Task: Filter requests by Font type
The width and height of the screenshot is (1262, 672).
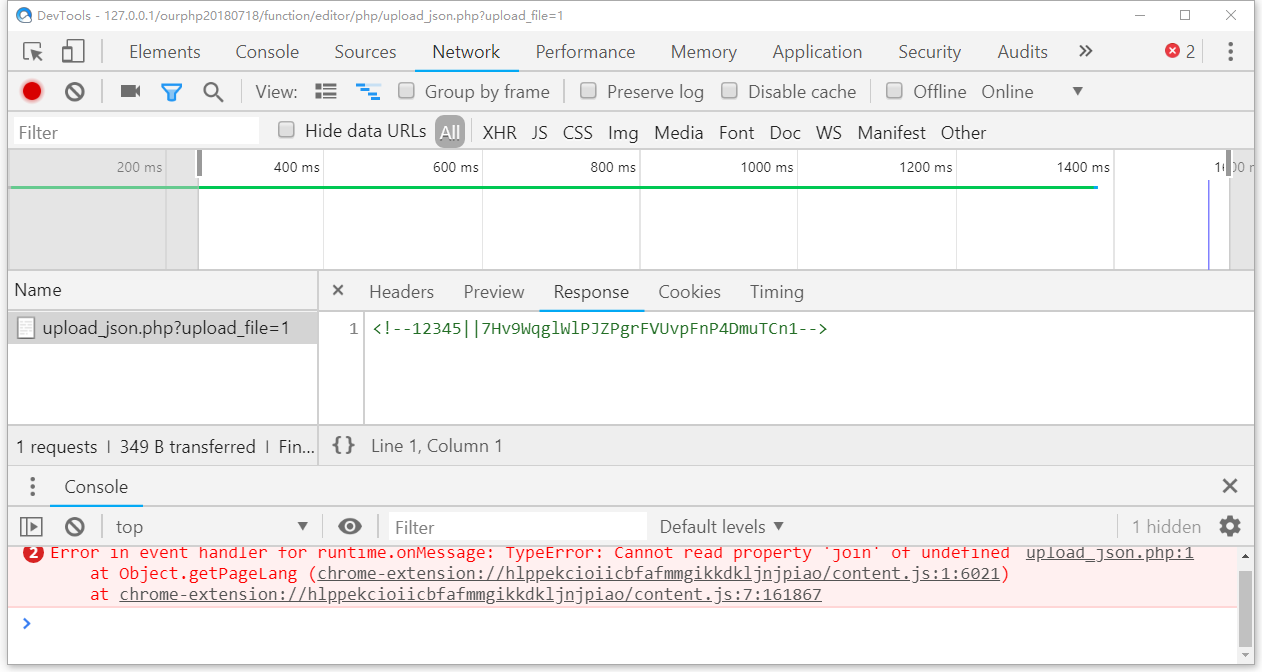Action: click(x=737, y=132)
